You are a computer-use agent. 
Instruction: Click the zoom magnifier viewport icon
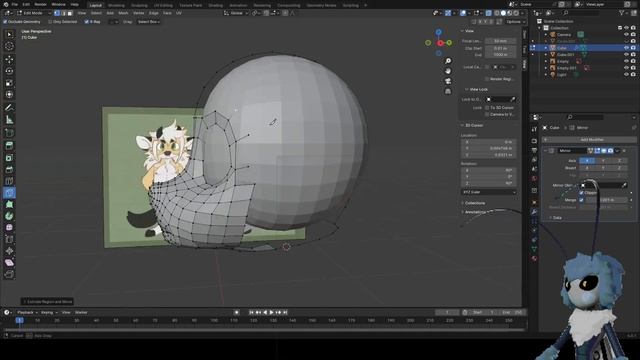coord(448,61)
